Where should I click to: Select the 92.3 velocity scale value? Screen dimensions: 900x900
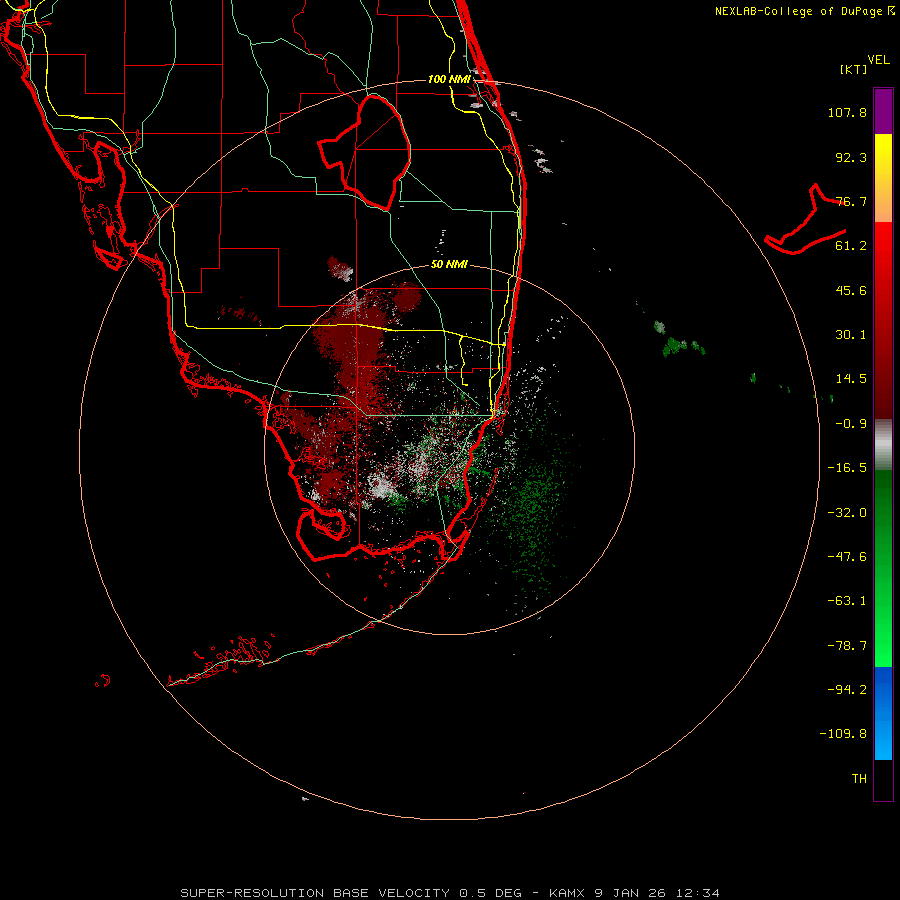[851, 157]
